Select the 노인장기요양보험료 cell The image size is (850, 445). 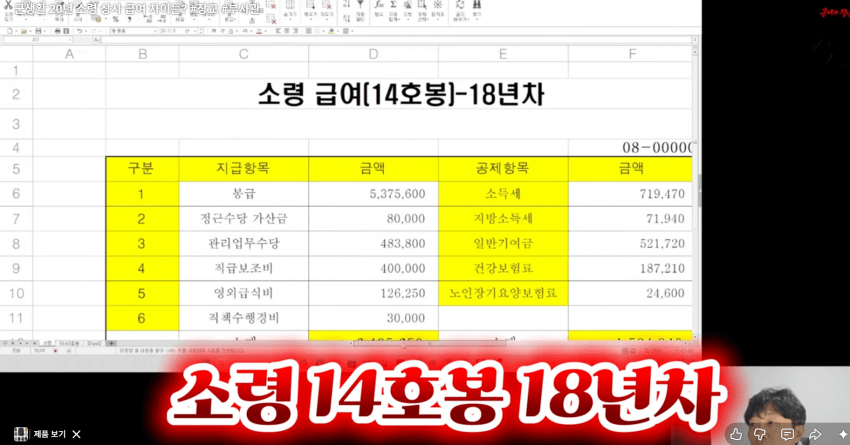(503, 293)
